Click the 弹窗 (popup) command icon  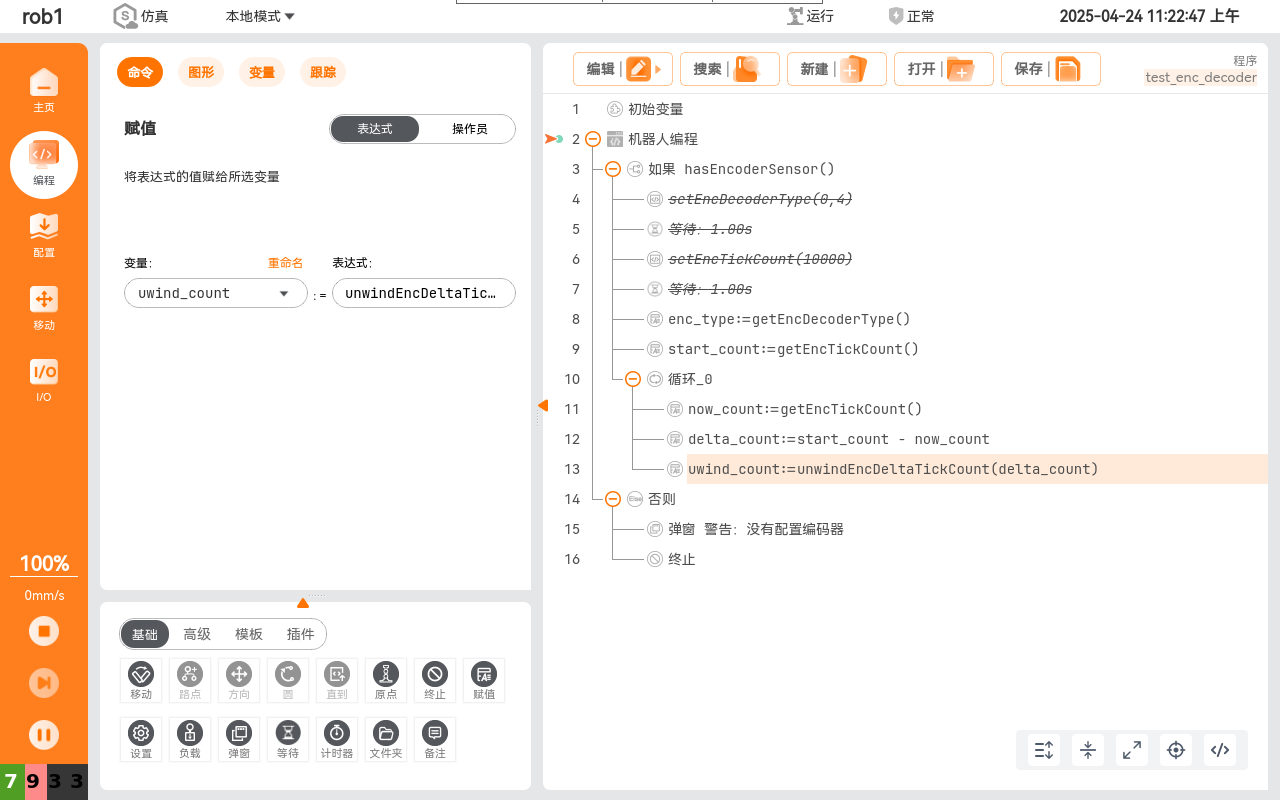[239, 738]
